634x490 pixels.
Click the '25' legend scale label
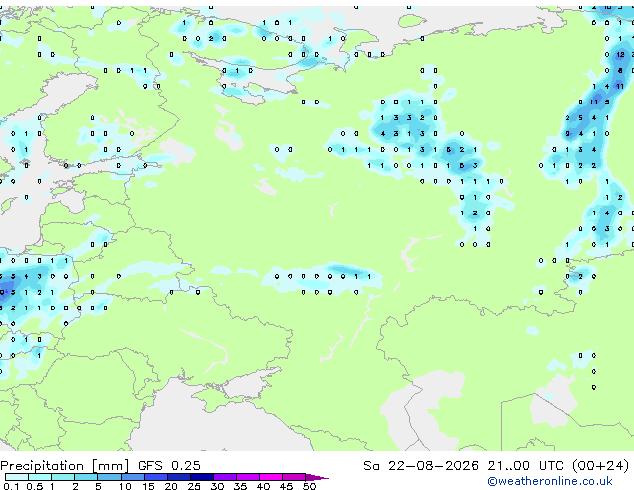pos(194,486)
